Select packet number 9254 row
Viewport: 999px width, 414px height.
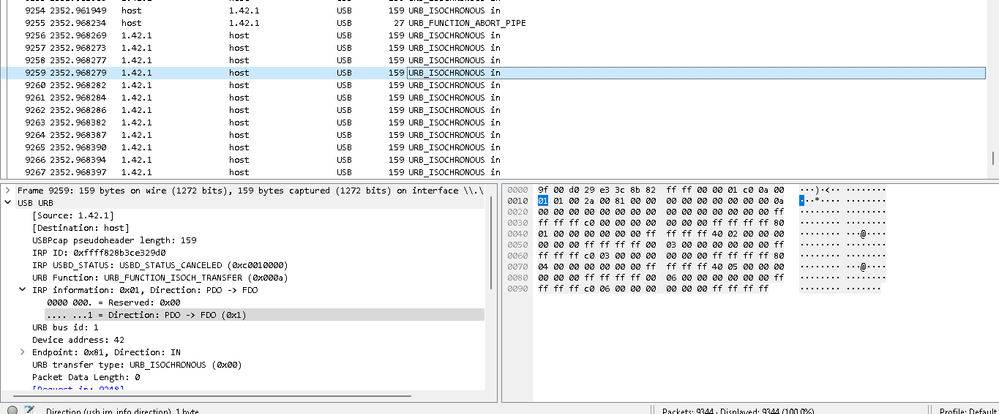coord(493,11)
